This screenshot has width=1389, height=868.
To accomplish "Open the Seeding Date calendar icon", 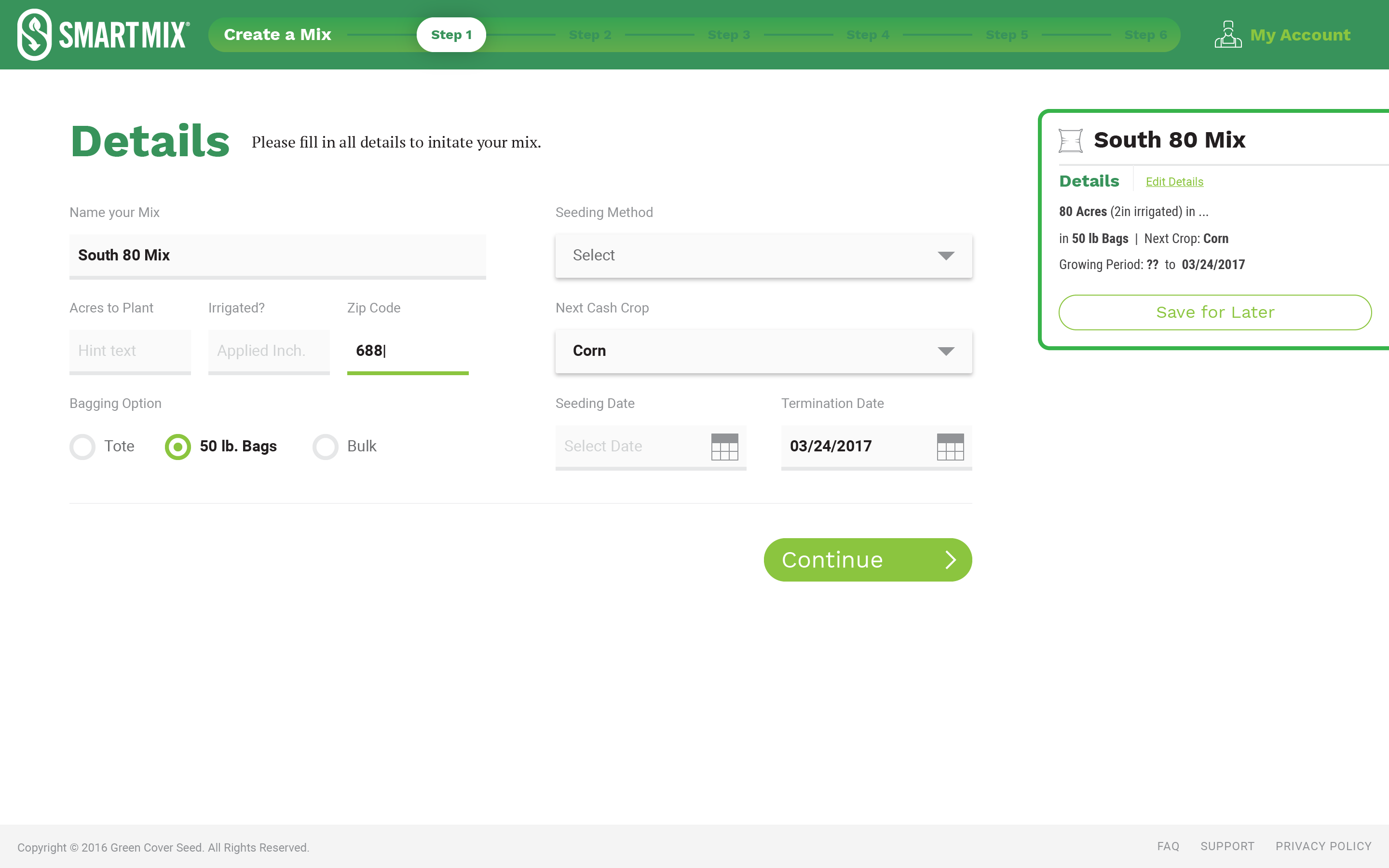I will (x=724, y=447).
